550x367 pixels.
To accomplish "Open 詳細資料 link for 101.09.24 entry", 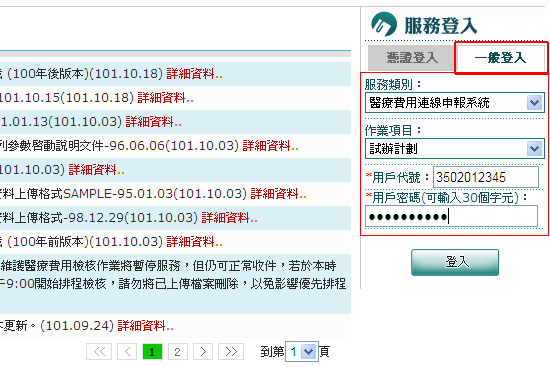I will (145, 326).
